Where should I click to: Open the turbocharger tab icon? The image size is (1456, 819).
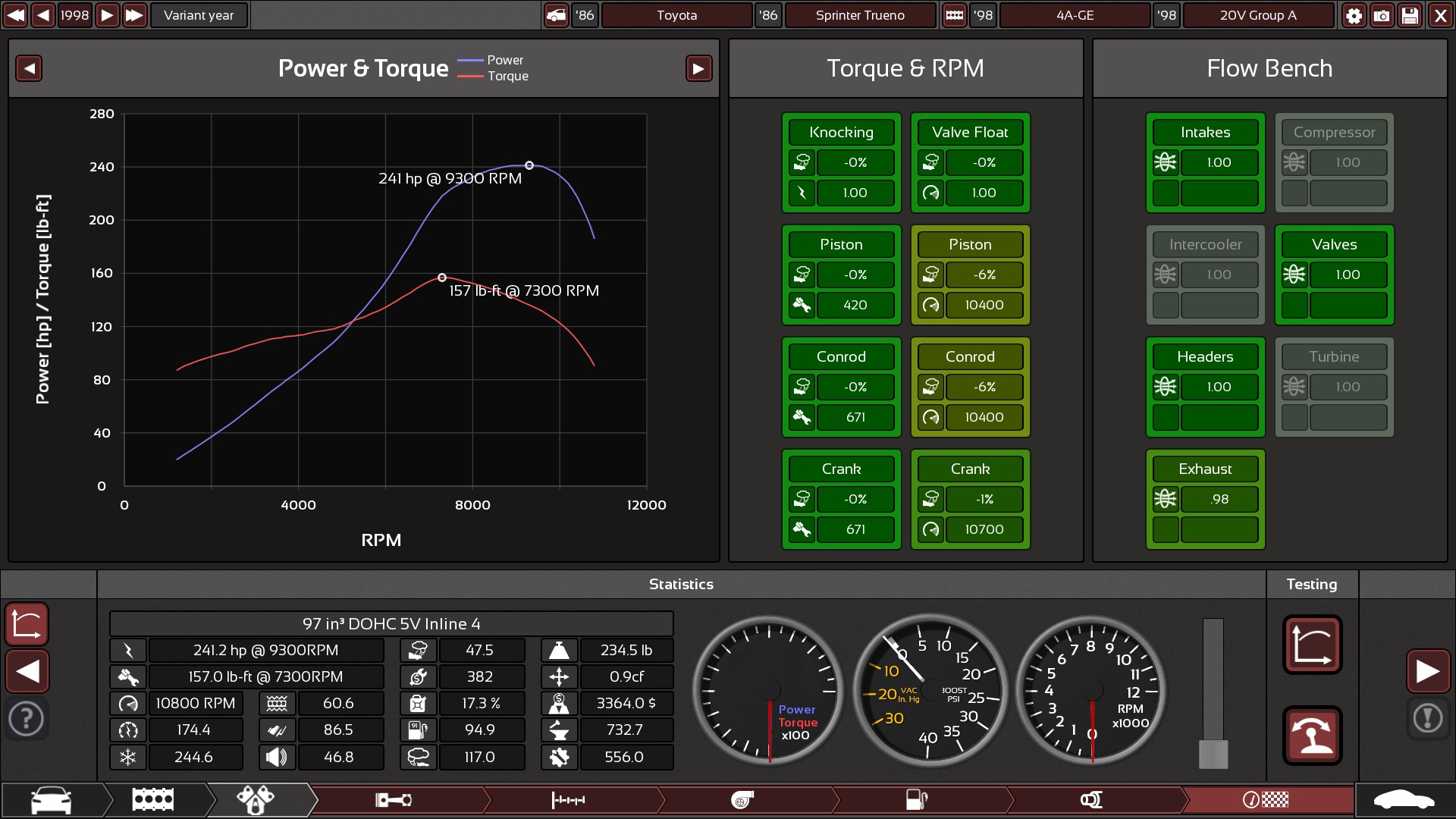pos(742,800)
